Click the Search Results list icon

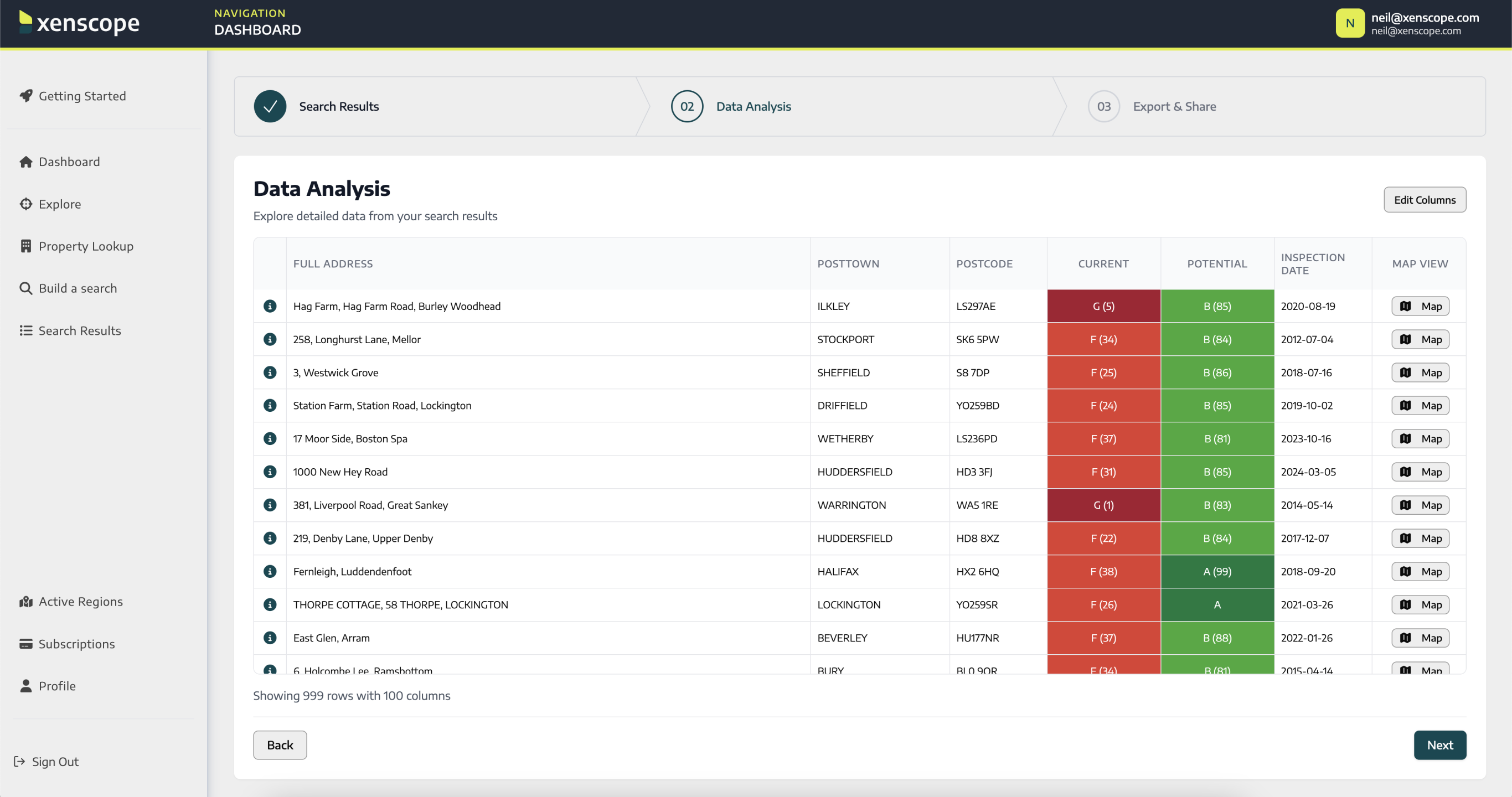[26, 330]
